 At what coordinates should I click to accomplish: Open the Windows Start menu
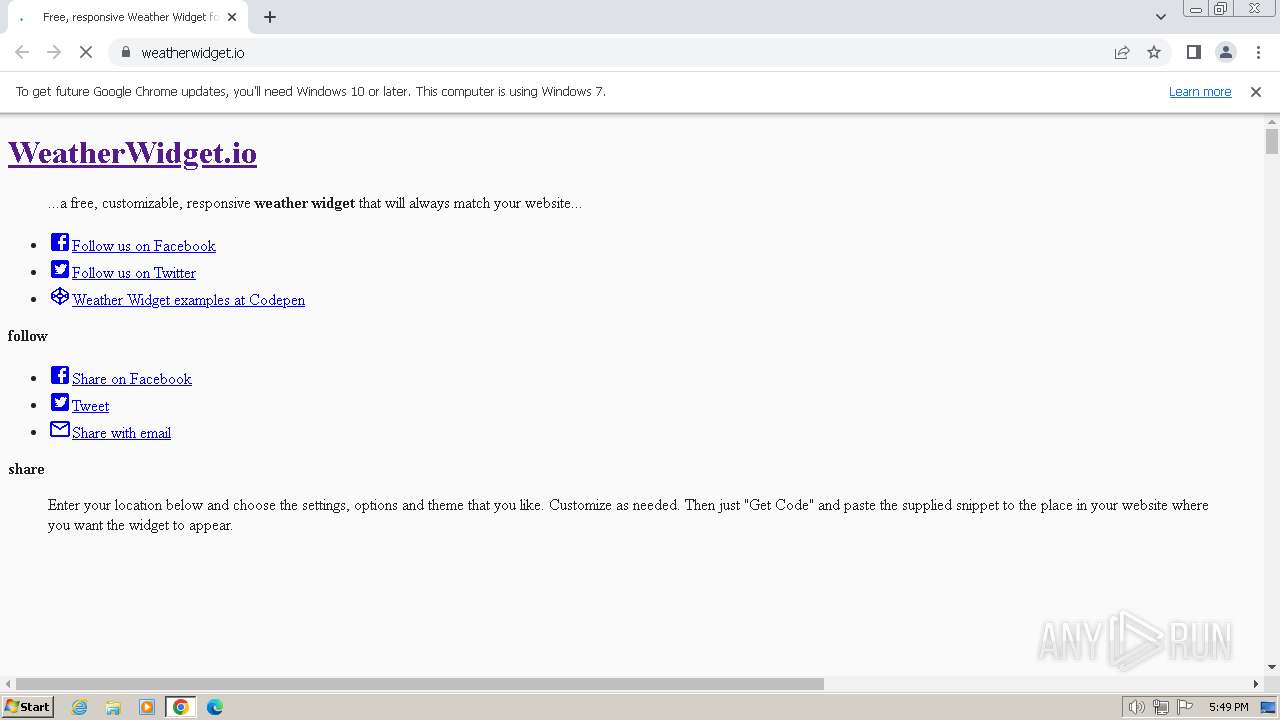click(x=28, y=707)
